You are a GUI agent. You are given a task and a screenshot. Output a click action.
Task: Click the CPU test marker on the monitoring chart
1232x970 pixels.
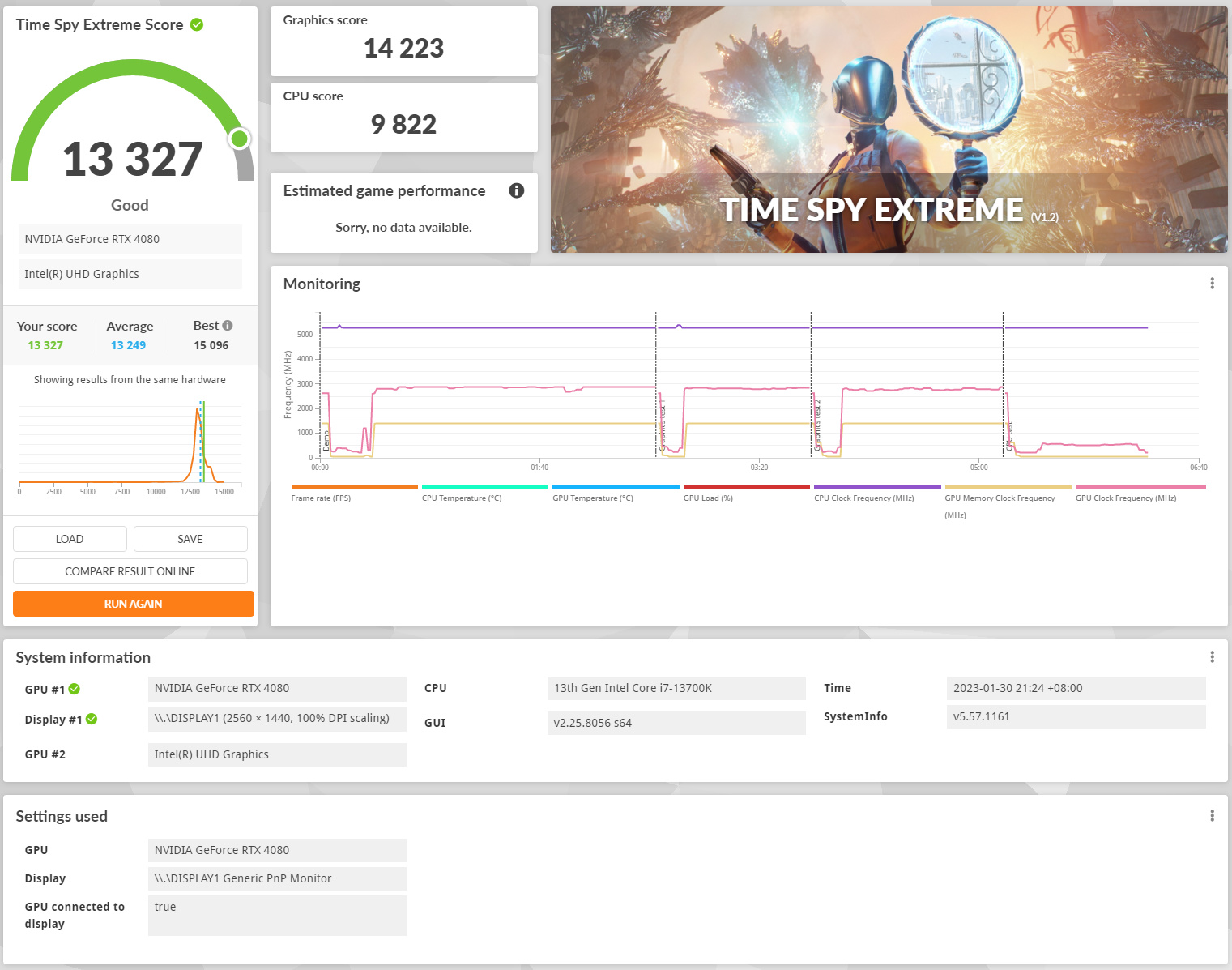(x=1009, y=435)
